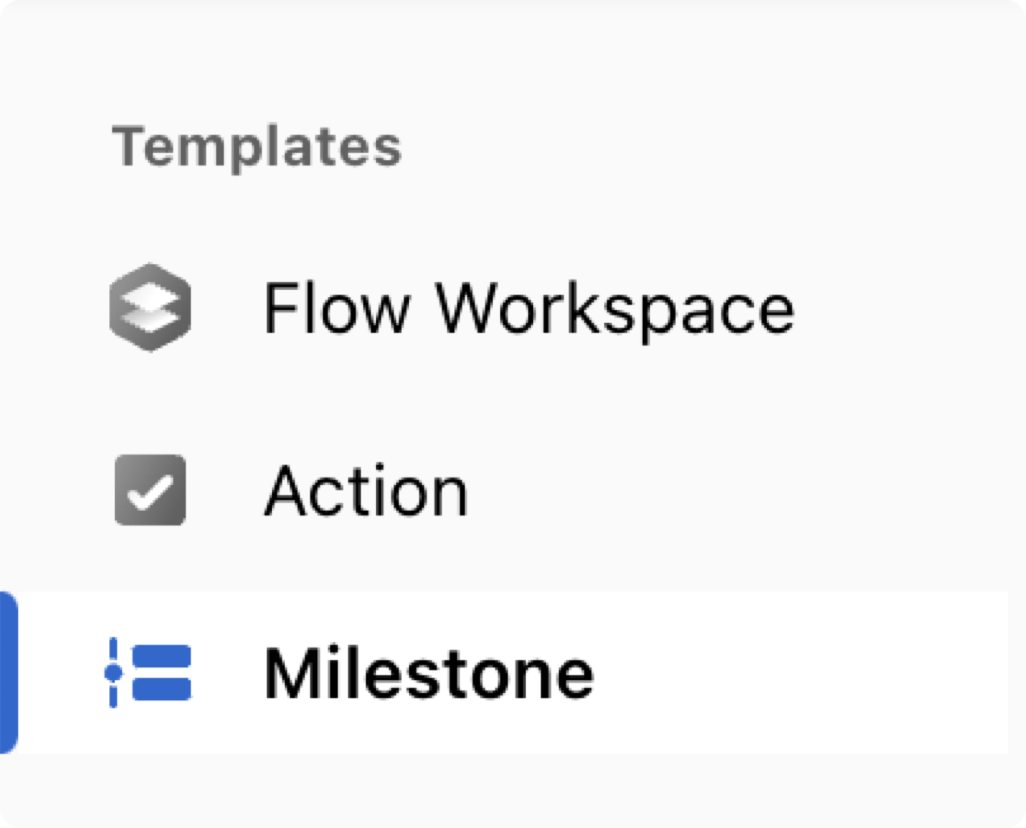This screenshot has width=1026, height=828.
Task: Click the blue dot on the Milestone icon
Action: click(113, 672)
